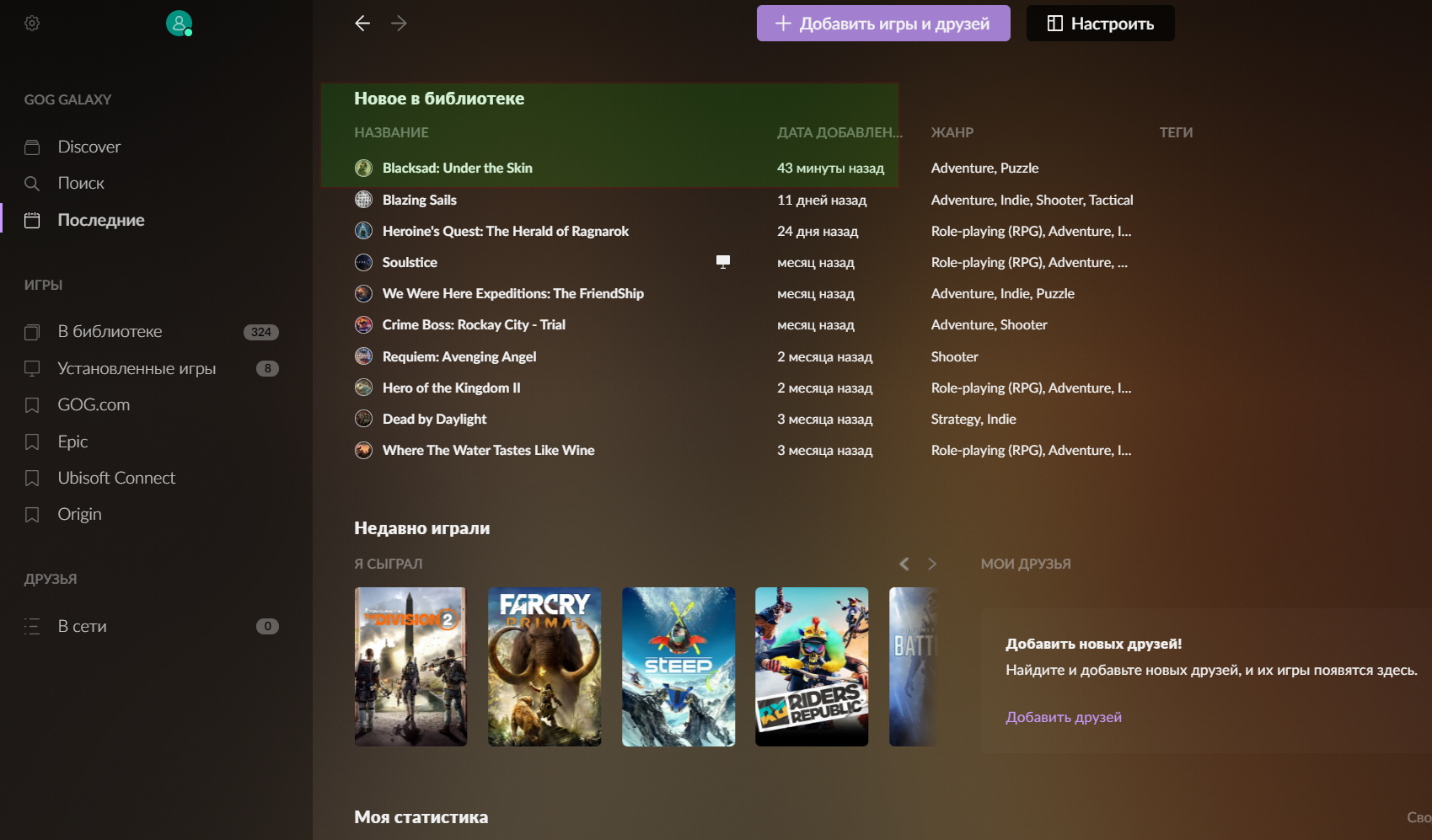Show next recently played games chevron

(932, 564)
